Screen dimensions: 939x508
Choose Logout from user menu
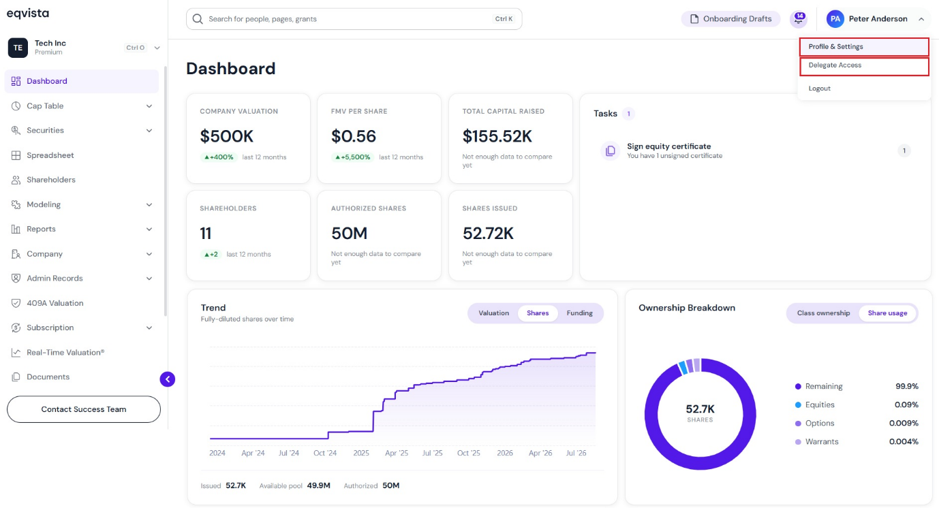[x=819, y=88]
